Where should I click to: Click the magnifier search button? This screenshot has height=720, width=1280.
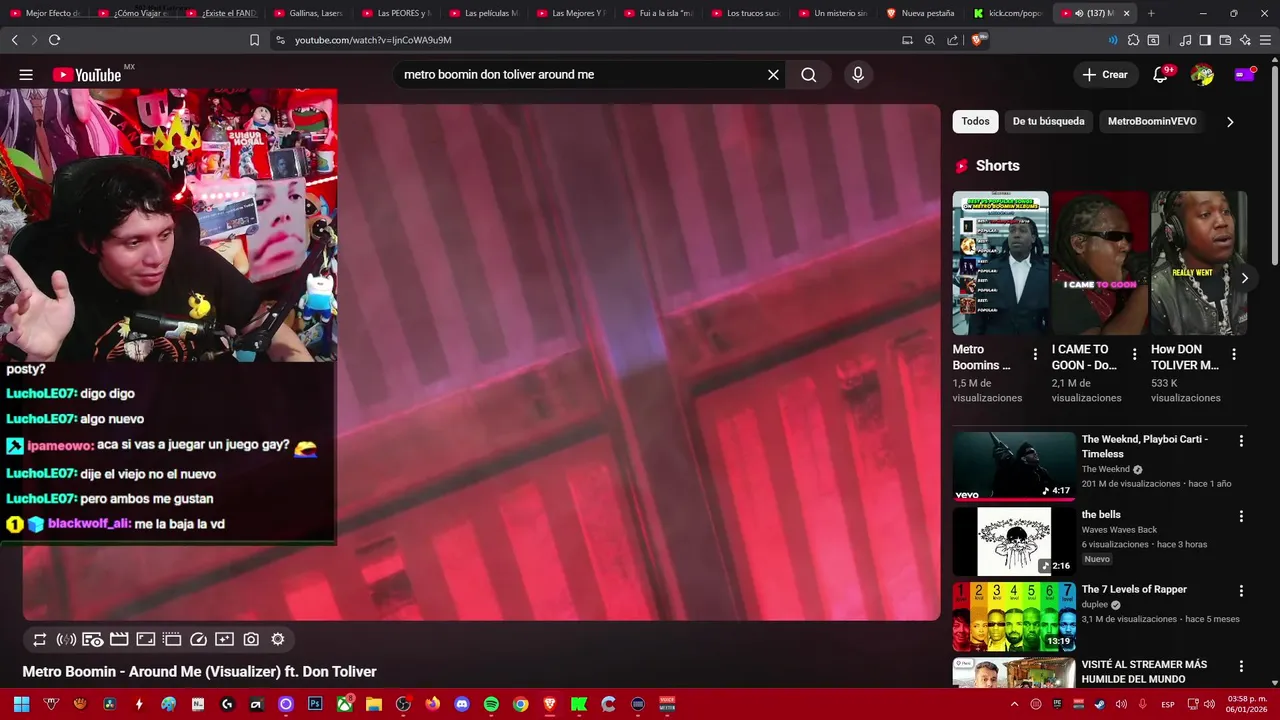[x=809, y=75]
